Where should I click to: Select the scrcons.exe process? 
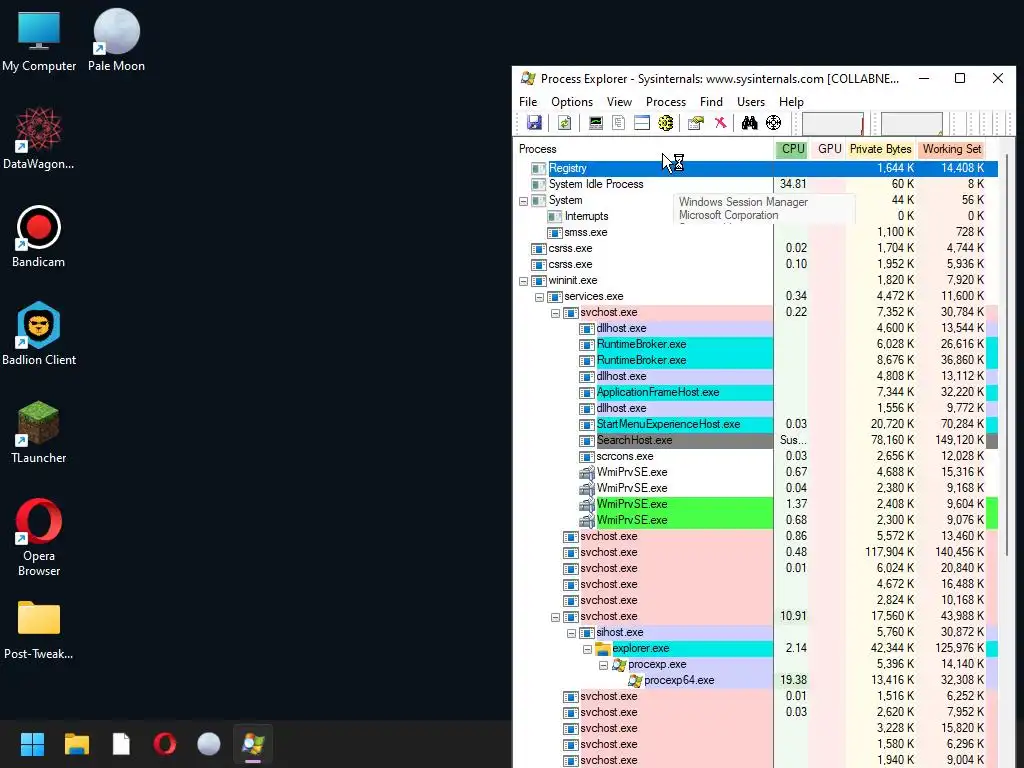(756, 456)
